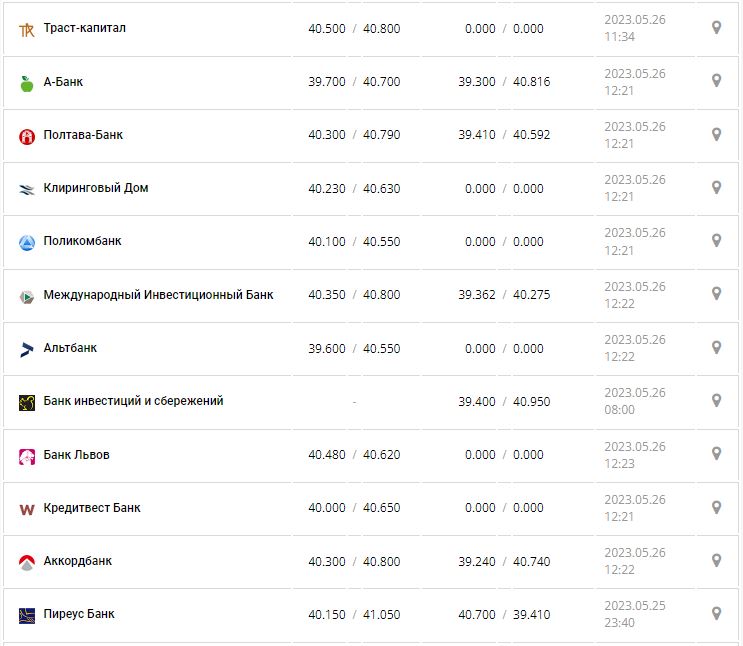743x646 pixels.
Task: Open the Полтава-Банк bank page
Action: click(x=83, y=134)
